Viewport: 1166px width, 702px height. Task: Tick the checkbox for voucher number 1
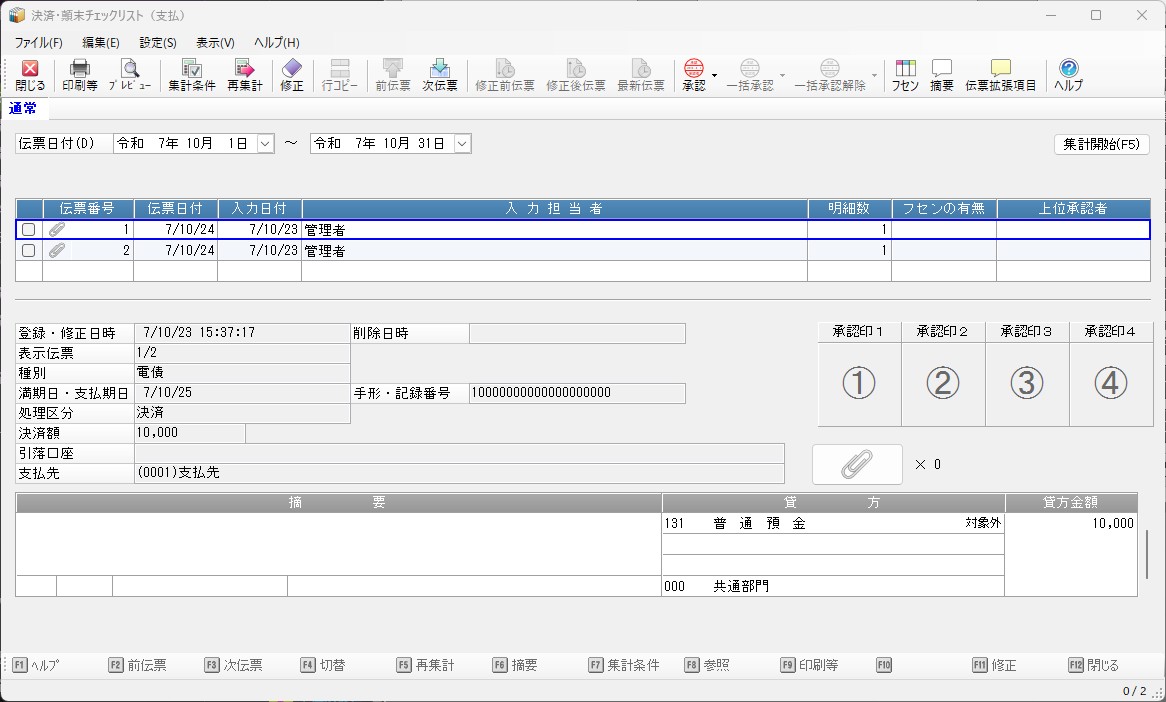(x=29, y=230)
